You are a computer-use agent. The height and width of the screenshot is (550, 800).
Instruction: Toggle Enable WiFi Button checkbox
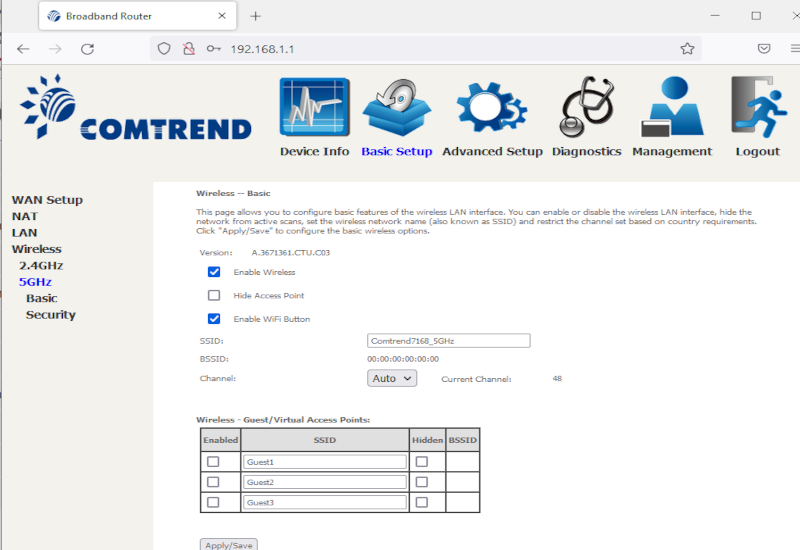click(x=214, y=319)
